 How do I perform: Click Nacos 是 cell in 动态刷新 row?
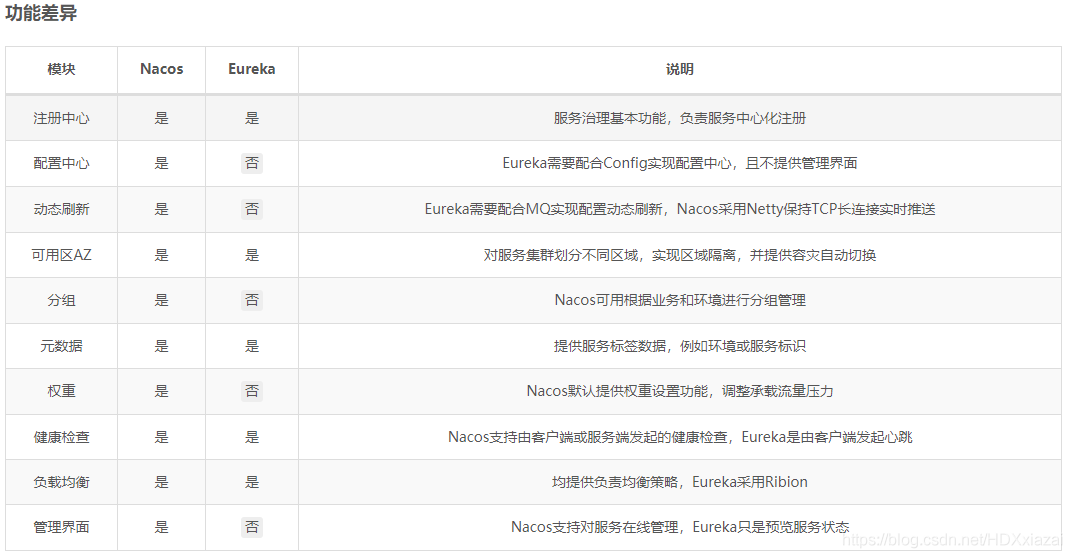click(161, 209)
